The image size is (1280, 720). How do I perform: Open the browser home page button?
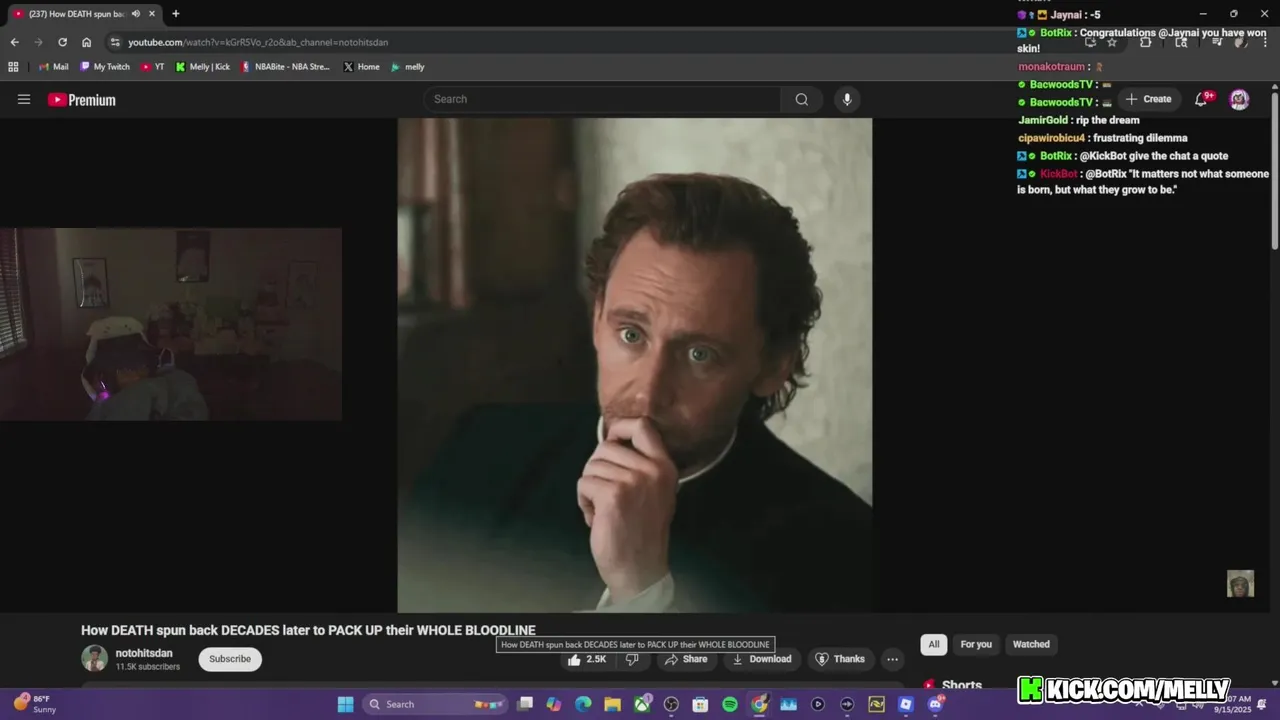pyautogui.click(x=87, y=42)
